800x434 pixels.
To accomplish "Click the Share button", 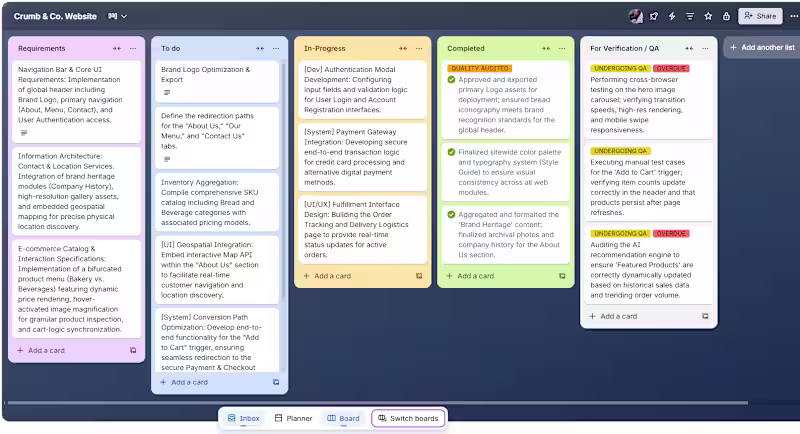I will click(760, 16).
